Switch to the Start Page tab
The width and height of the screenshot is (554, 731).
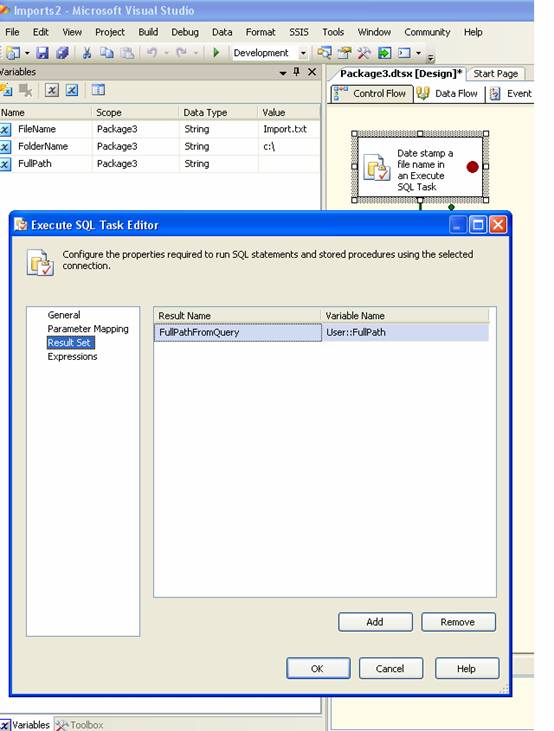click(496, 74)
